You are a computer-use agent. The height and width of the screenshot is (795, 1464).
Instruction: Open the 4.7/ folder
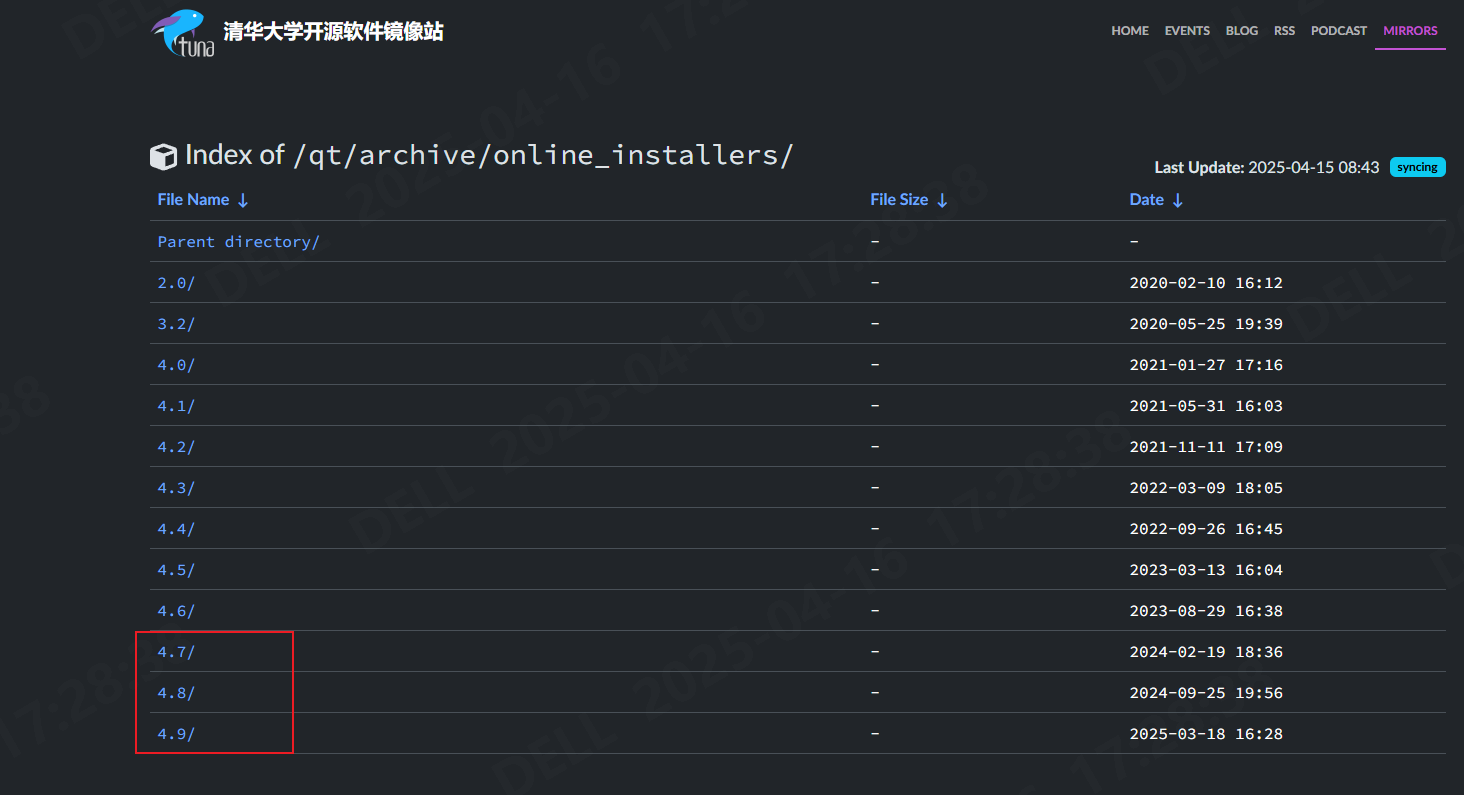pyautogui.click(x=176, y=652)
